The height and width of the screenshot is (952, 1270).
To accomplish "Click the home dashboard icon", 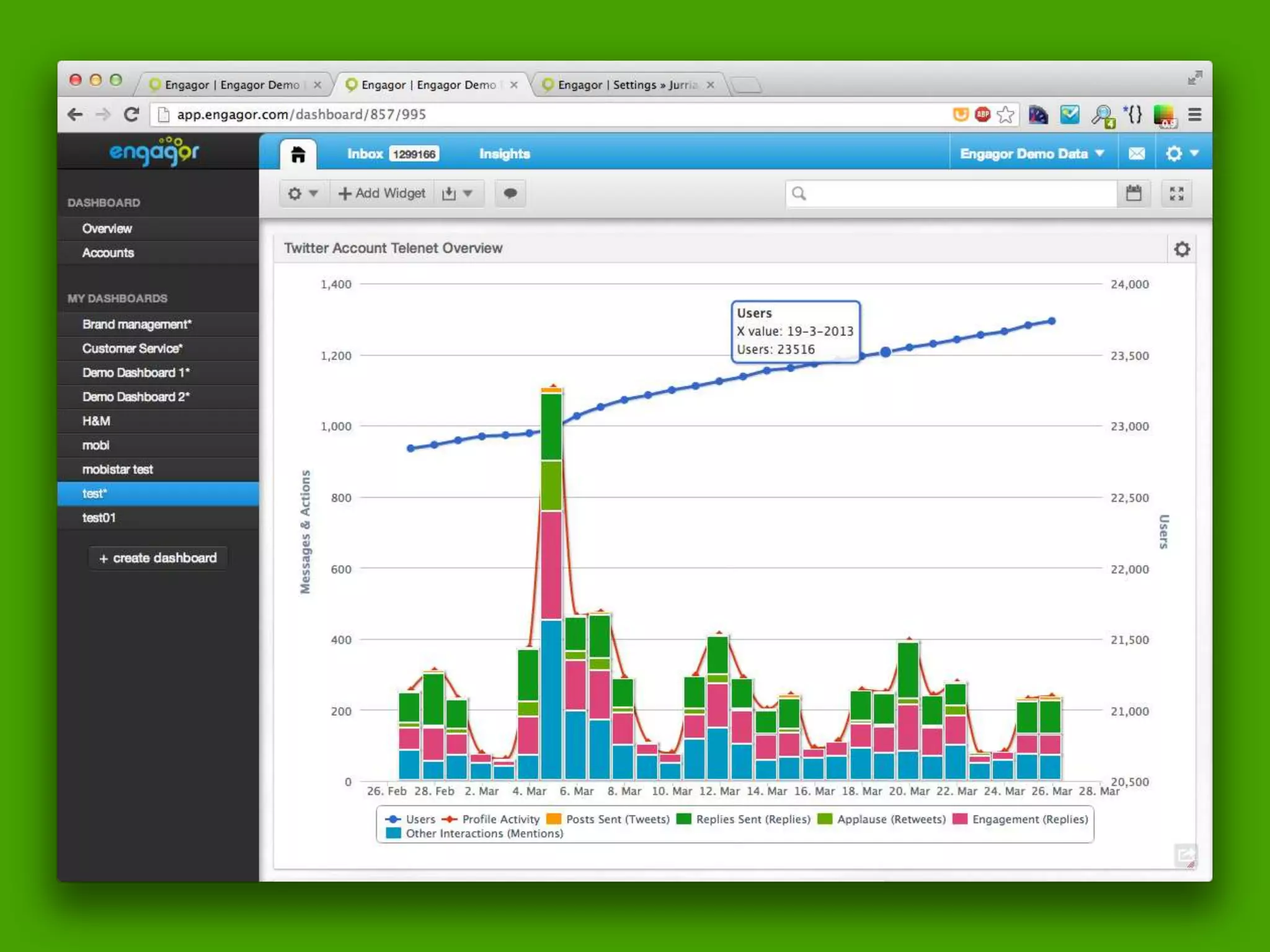I will point(298,154).
